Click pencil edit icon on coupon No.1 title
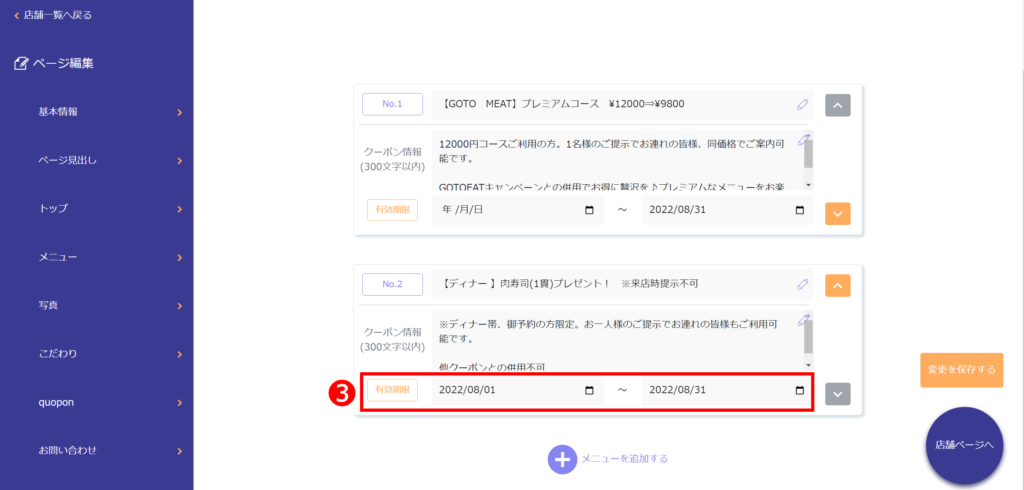Image resolution: width=1024 pixels, height=490 pixels. click(x=802, y=104)
